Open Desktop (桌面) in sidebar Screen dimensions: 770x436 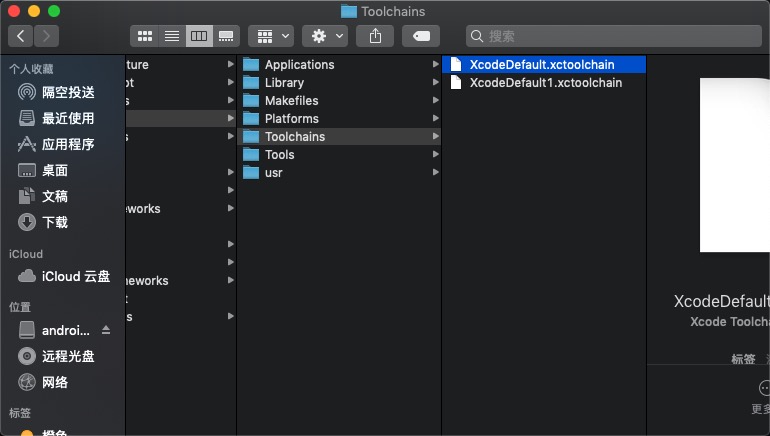point(62,170)
